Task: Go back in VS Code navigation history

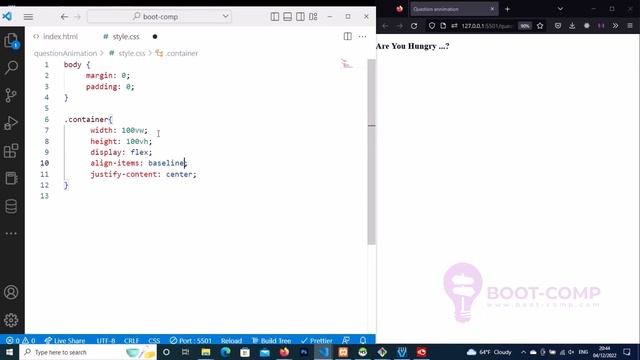Action: (64, 17)
